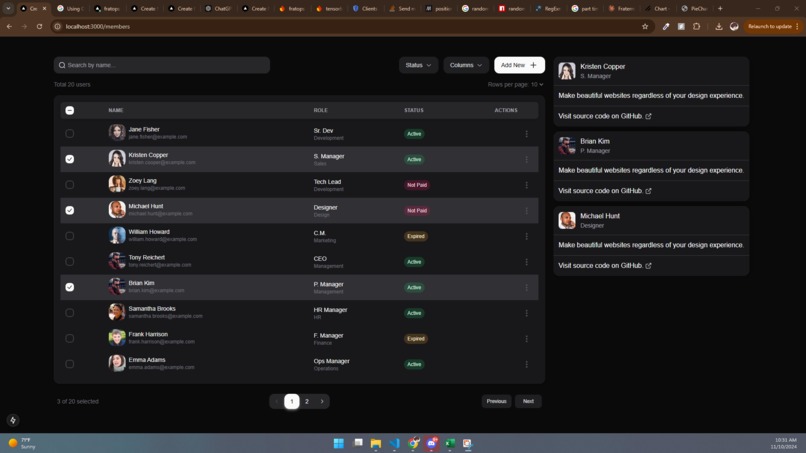This screenshot has width=806, height=453.
Task: Click the browser back arrow
Action: click(9, 26)
